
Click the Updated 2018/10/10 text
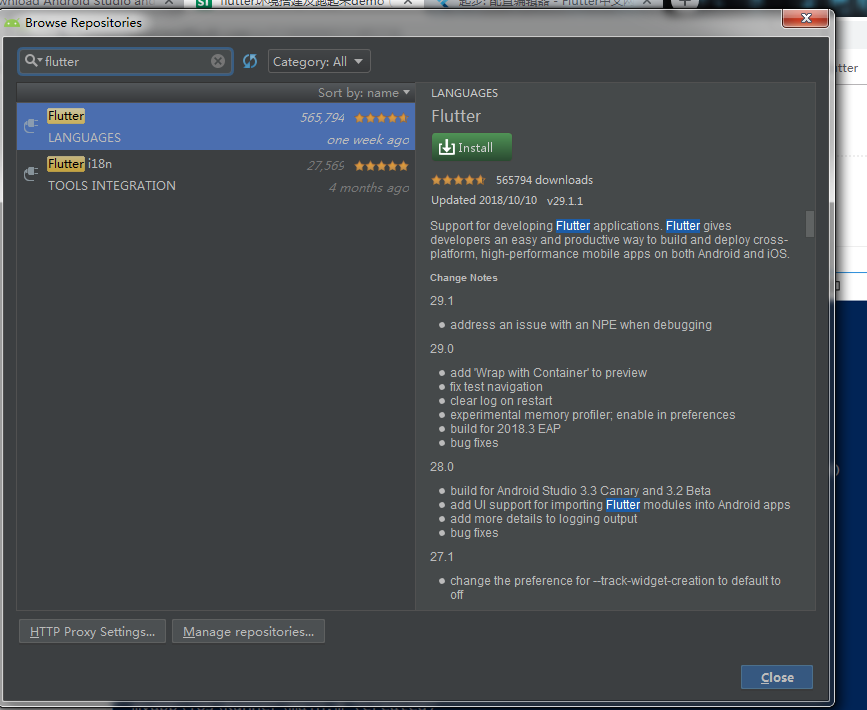coord(484,200)
